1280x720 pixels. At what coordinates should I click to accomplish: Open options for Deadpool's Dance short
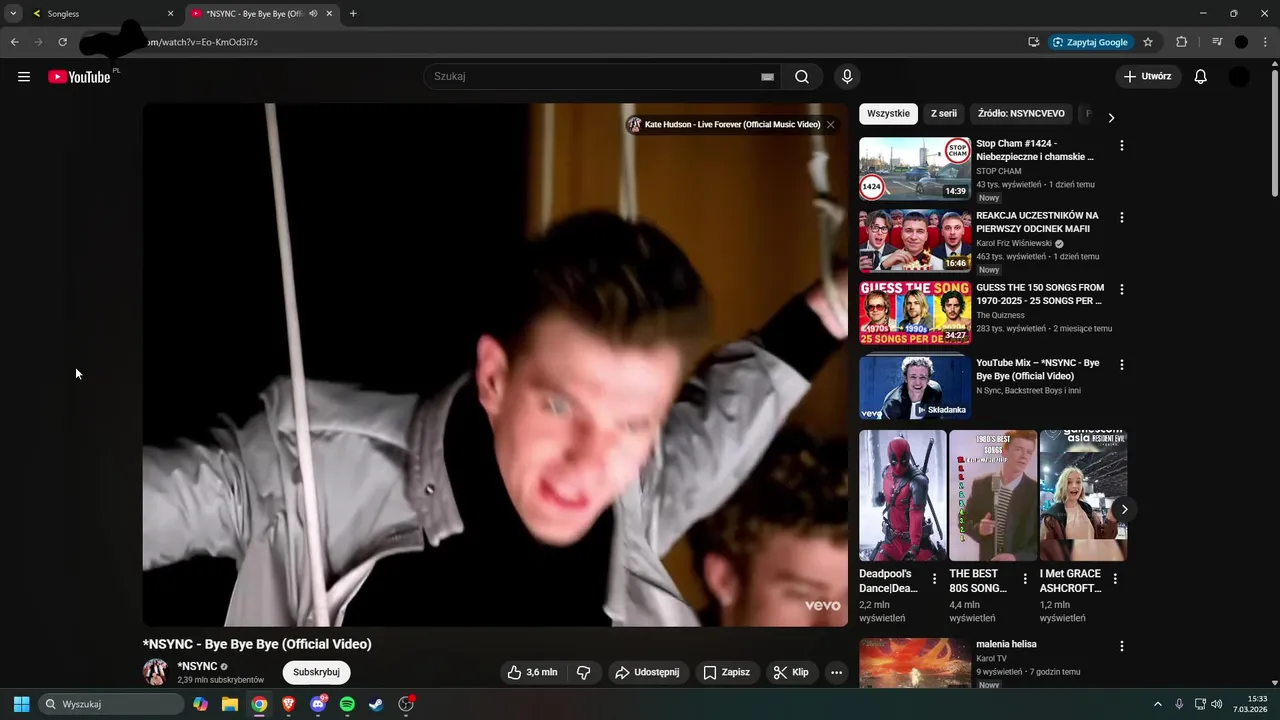point(935,579)
